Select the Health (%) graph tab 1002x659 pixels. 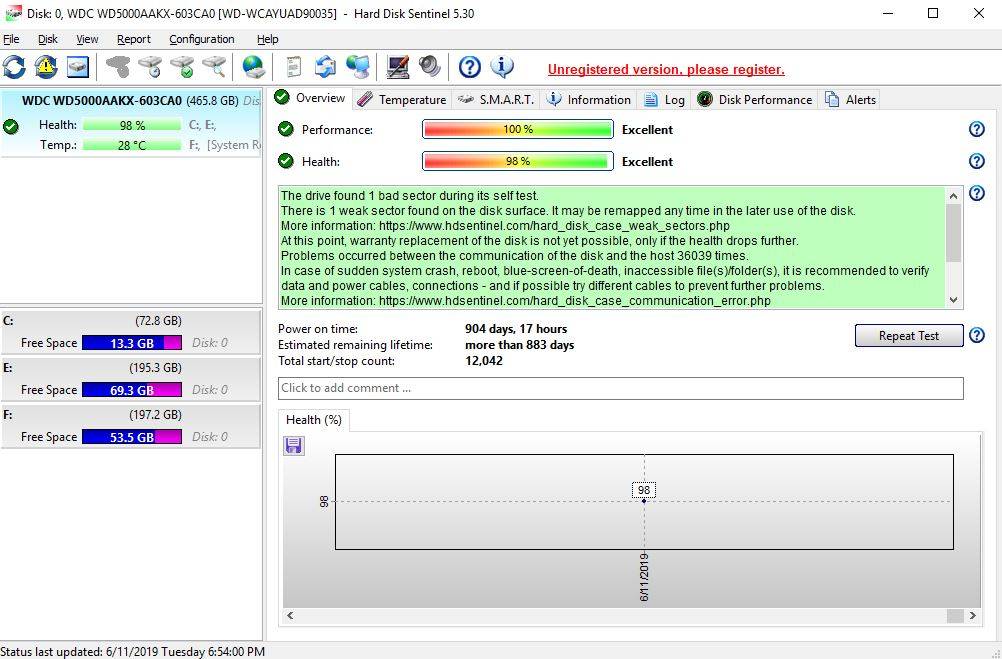tap(314, 420)
